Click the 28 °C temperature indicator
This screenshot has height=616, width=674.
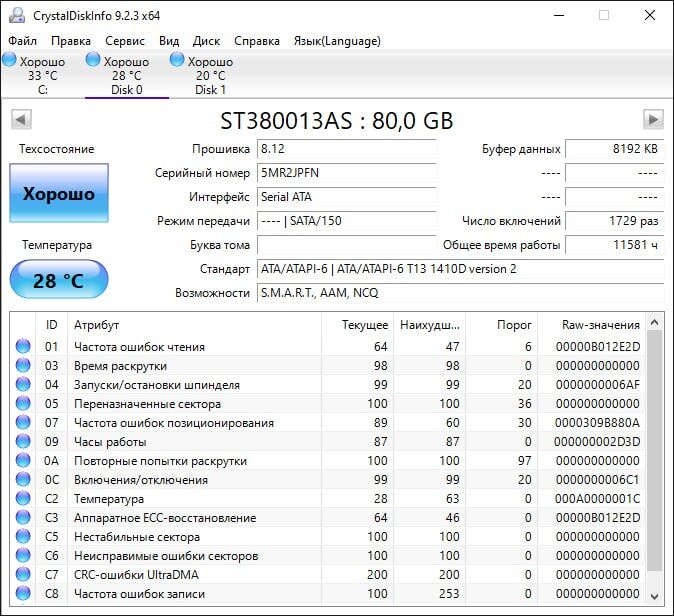coord(59,280)
